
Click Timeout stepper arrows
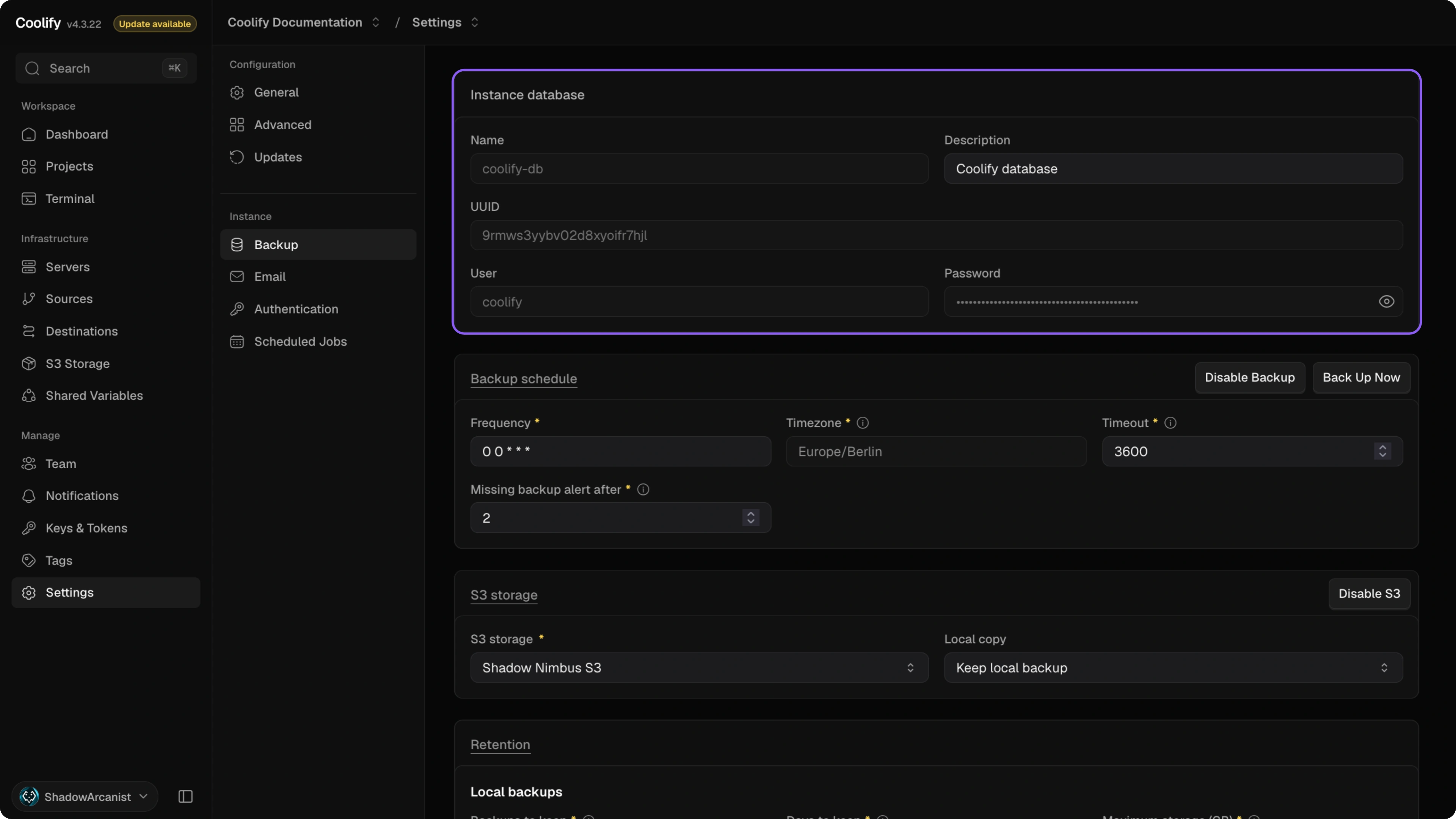click(x=1382, y=451)
